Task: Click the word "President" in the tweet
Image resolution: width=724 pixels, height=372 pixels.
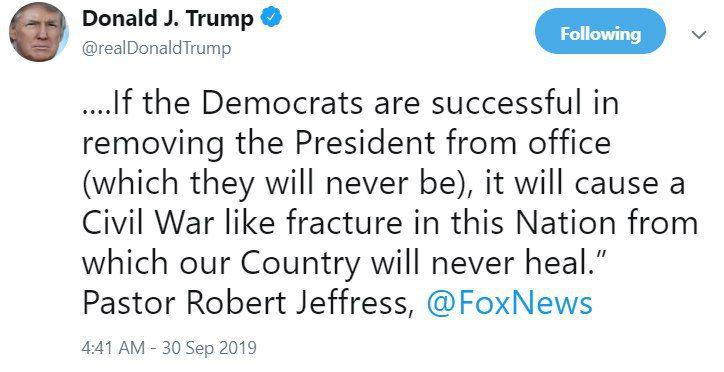Action: point(364,143)
